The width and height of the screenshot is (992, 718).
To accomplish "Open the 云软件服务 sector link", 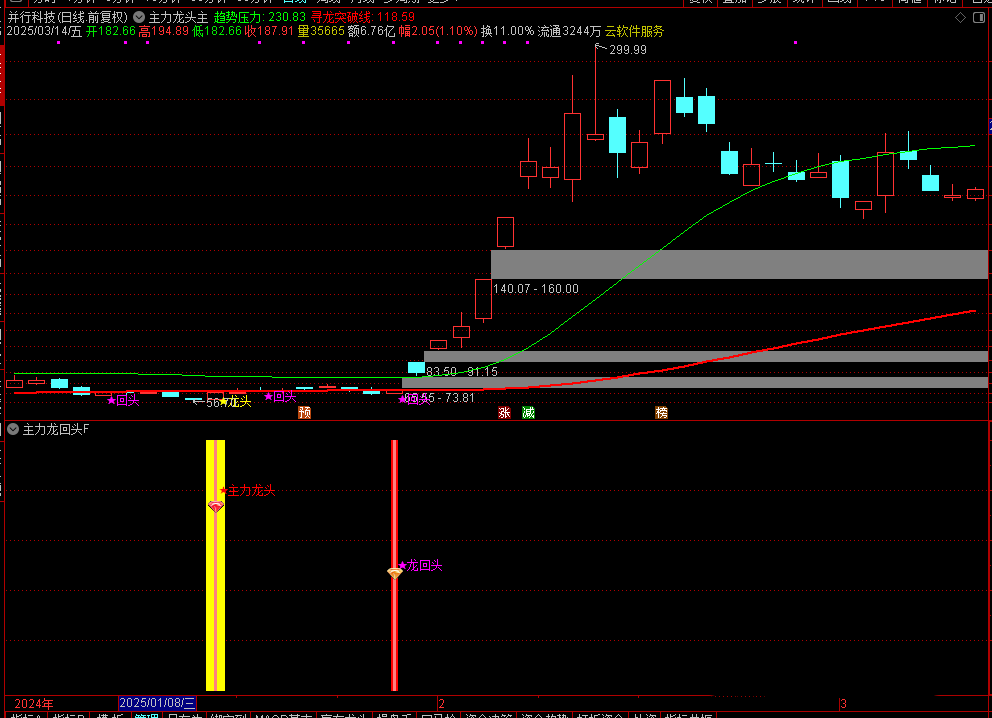I will [x=634, y=31].
